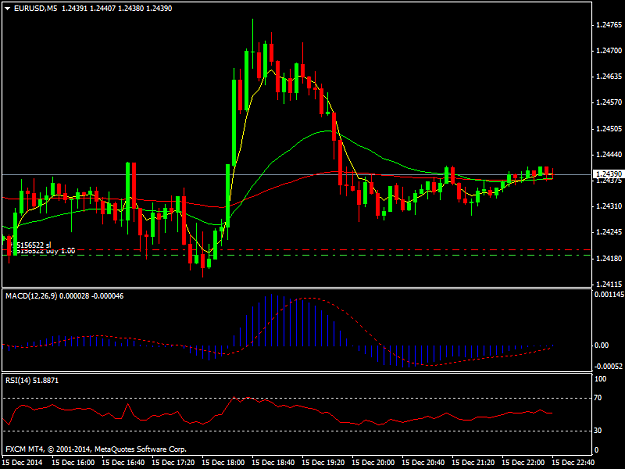Viewport: 625px width, 469px height.
Task: Select the buy 1.00 order label
Action: click(46, 251)
